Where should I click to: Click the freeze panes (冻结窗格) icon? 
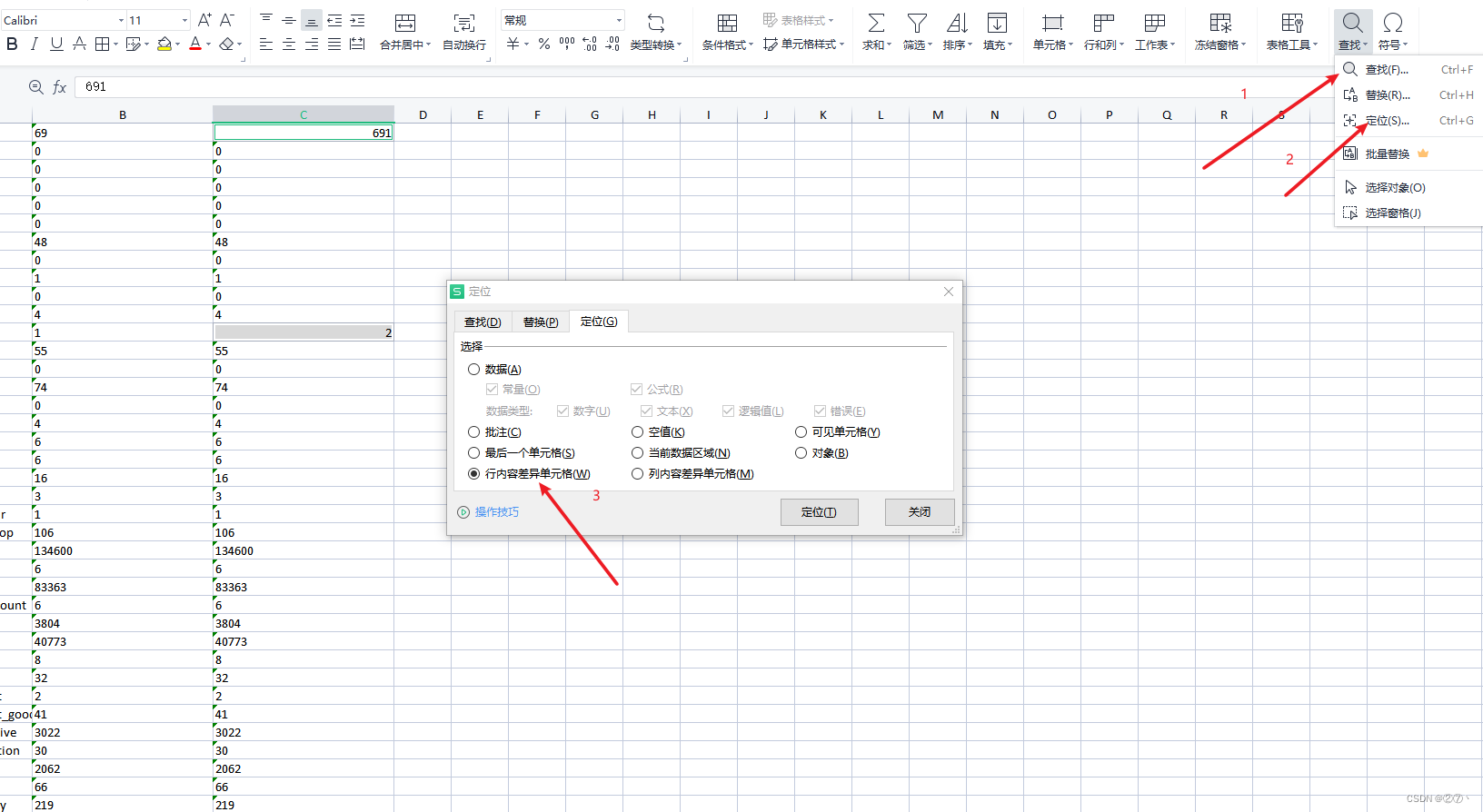point(1220,24)
